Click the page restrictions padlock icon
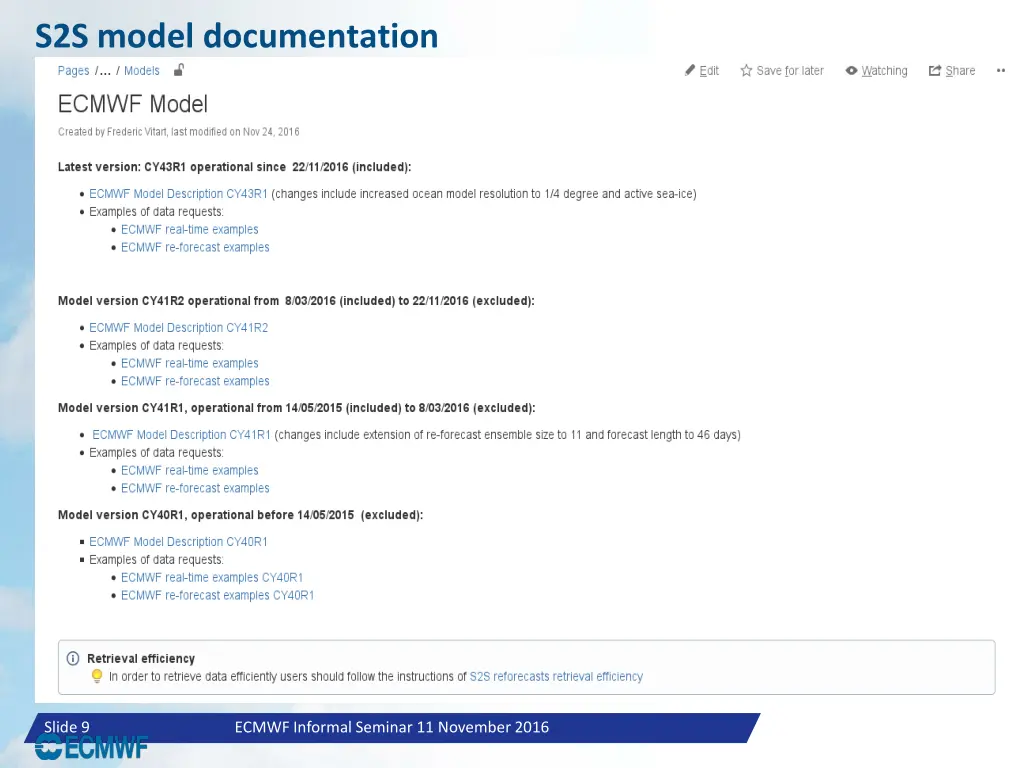1024x768 pixels. [x=179, y=70]
